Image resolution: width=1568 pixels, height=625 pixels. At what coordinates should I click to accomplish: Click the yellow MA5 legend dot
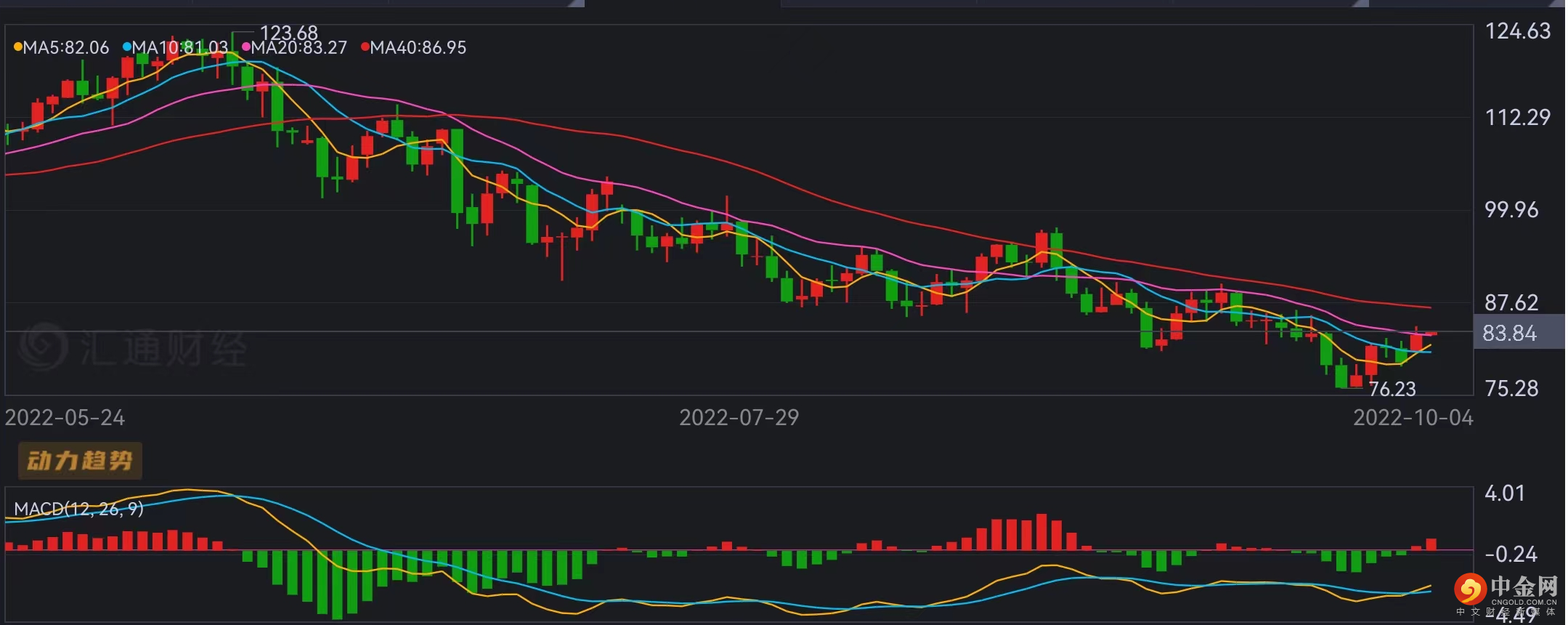[x=18, y=48]
